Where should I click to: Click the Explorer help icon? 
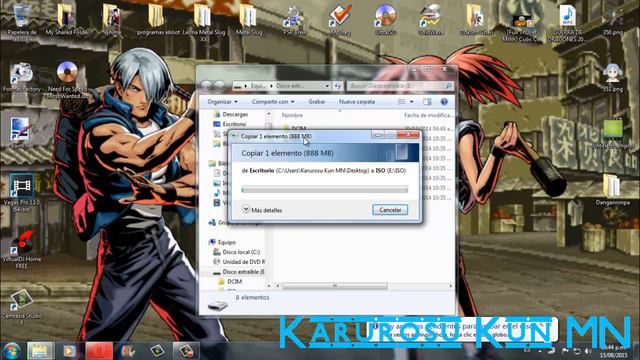[444, 102]
